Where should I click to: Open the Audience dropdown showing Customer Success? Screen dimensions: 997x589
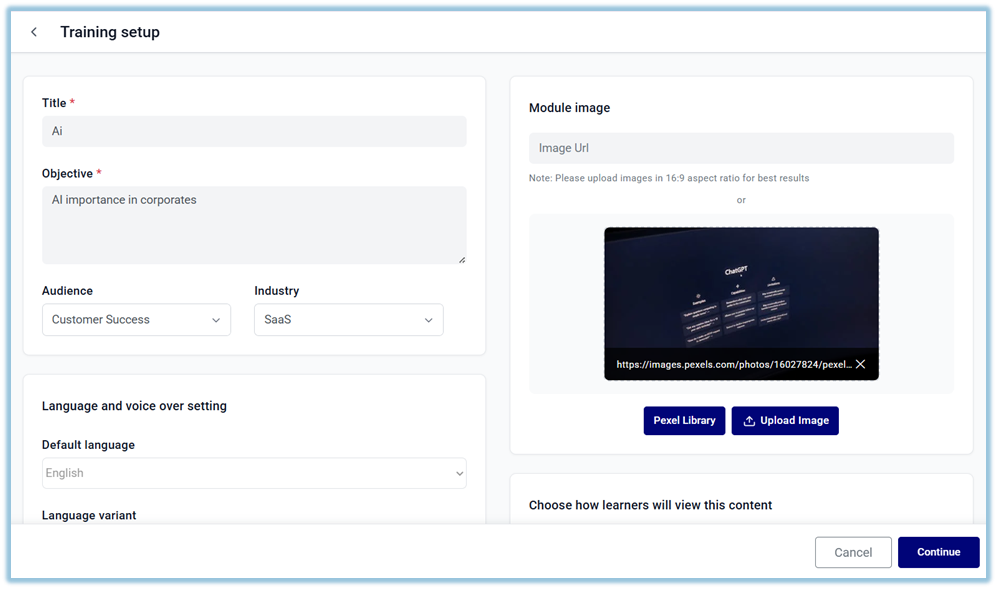[x=136, y=320]
